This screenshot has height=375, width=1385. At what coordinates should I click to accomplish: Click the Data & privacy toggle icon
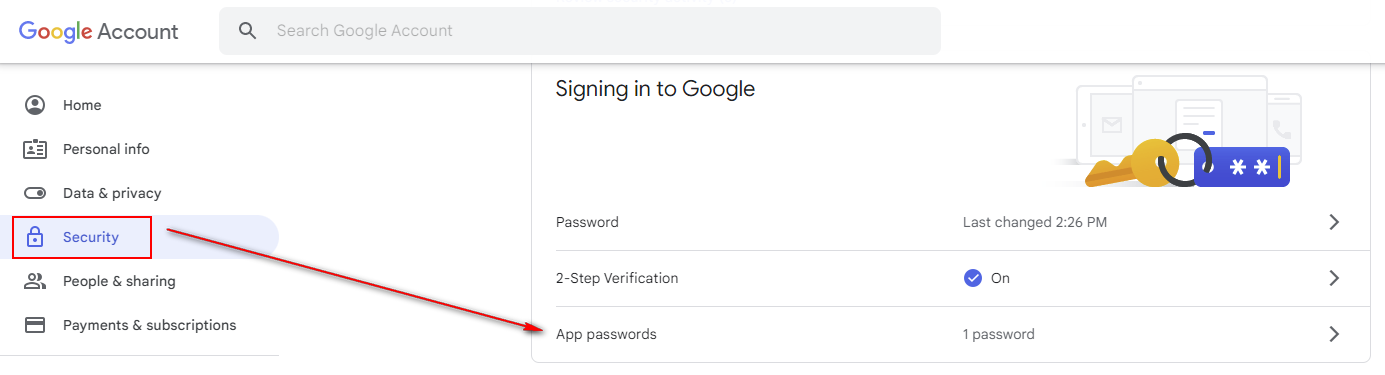point(35,193)
